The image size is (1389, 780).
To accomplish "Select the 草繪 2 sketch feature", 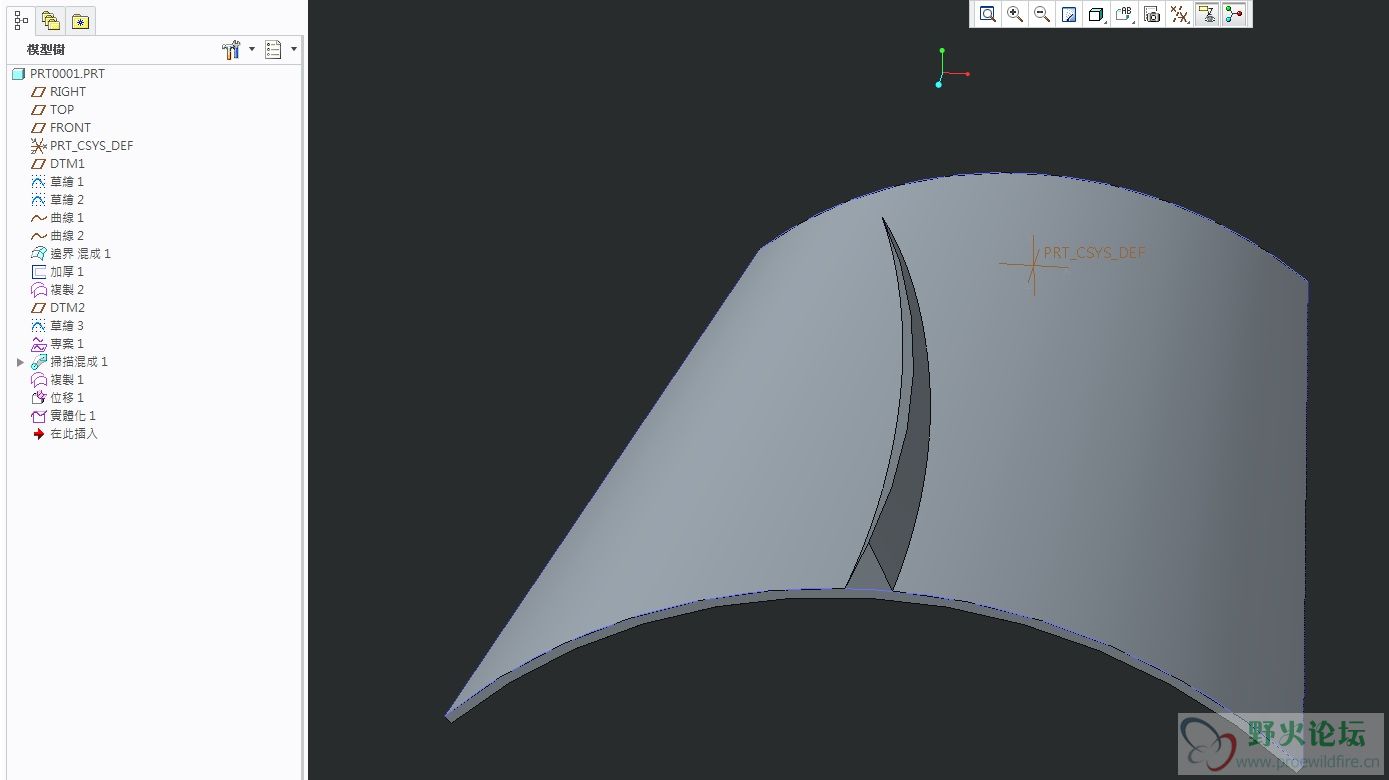I will pos(58,200).
